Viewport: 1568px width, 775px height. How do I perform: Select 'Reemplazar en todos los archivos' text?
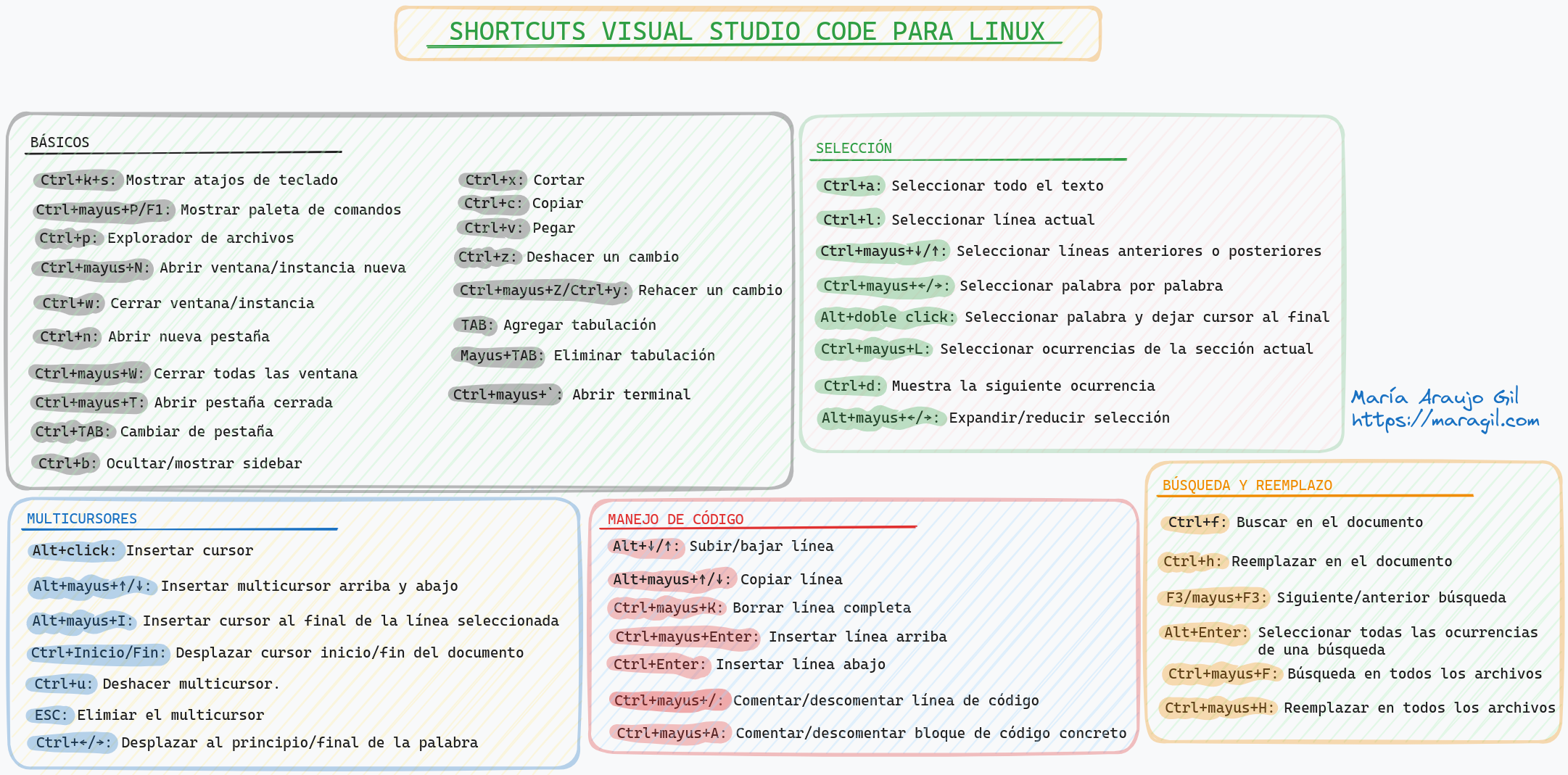coord(1419,708)
